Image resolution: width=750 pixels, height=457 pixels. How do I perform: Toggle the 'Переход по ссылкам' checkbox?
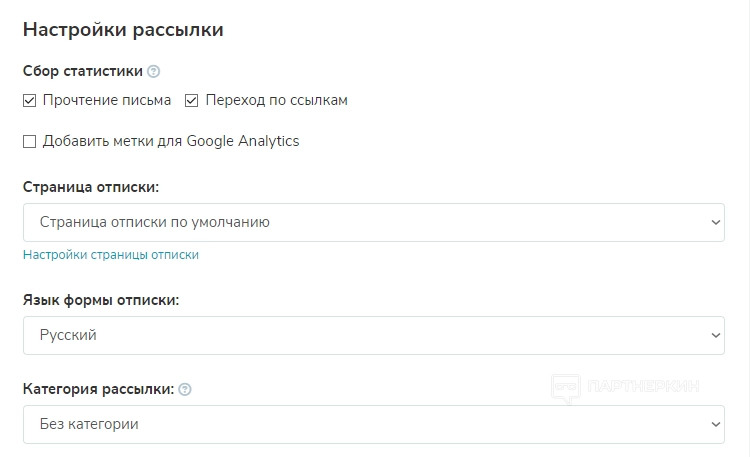tap(192, 101)
